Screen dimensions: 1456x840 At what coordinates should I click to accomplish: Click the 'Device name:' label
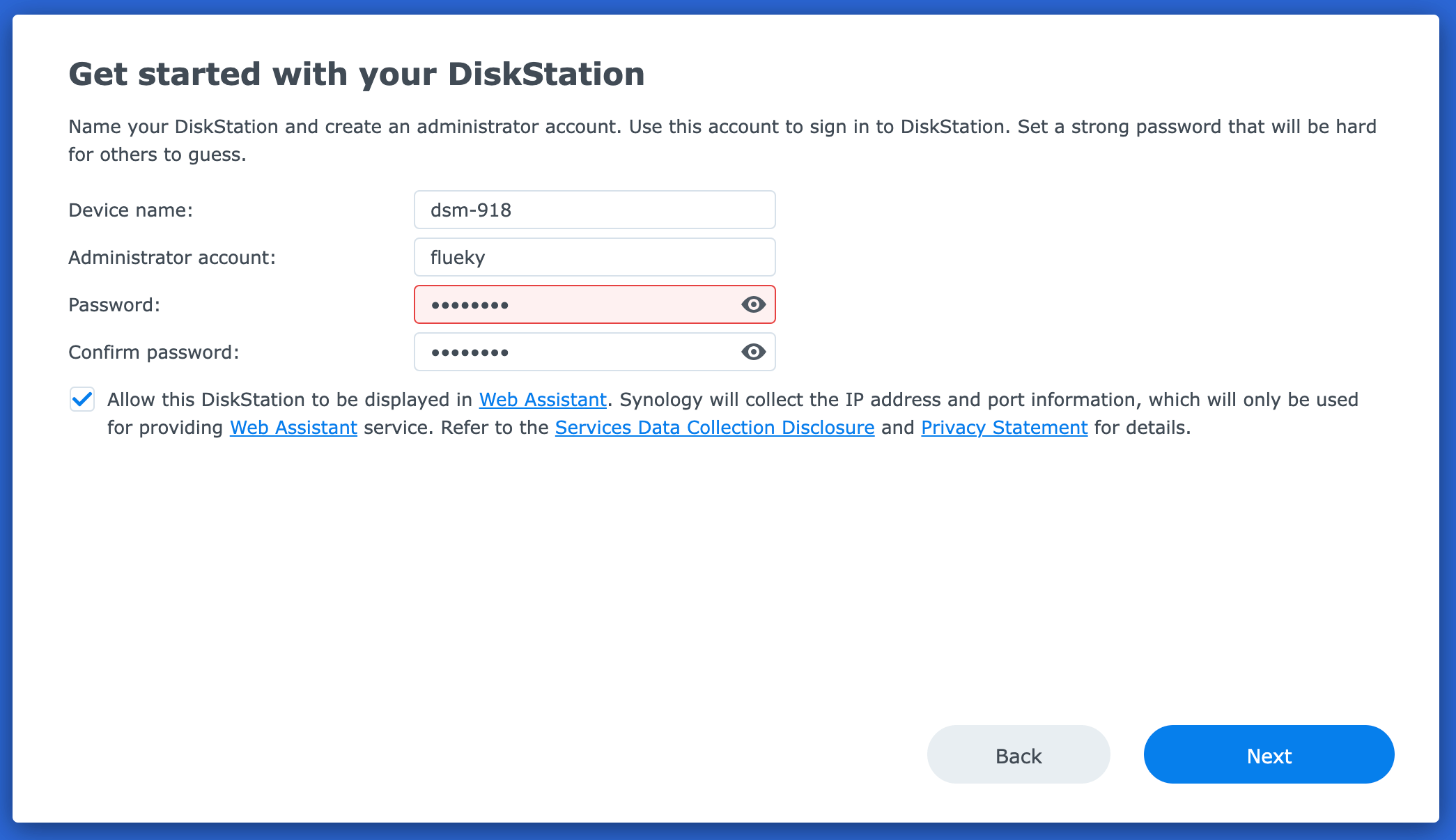130,210
